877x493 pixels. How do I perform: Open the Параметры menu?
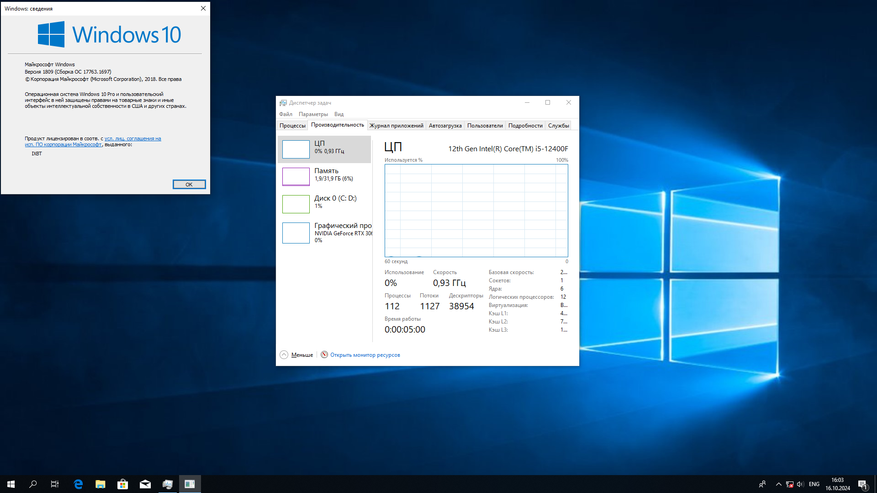coord(313,114)
